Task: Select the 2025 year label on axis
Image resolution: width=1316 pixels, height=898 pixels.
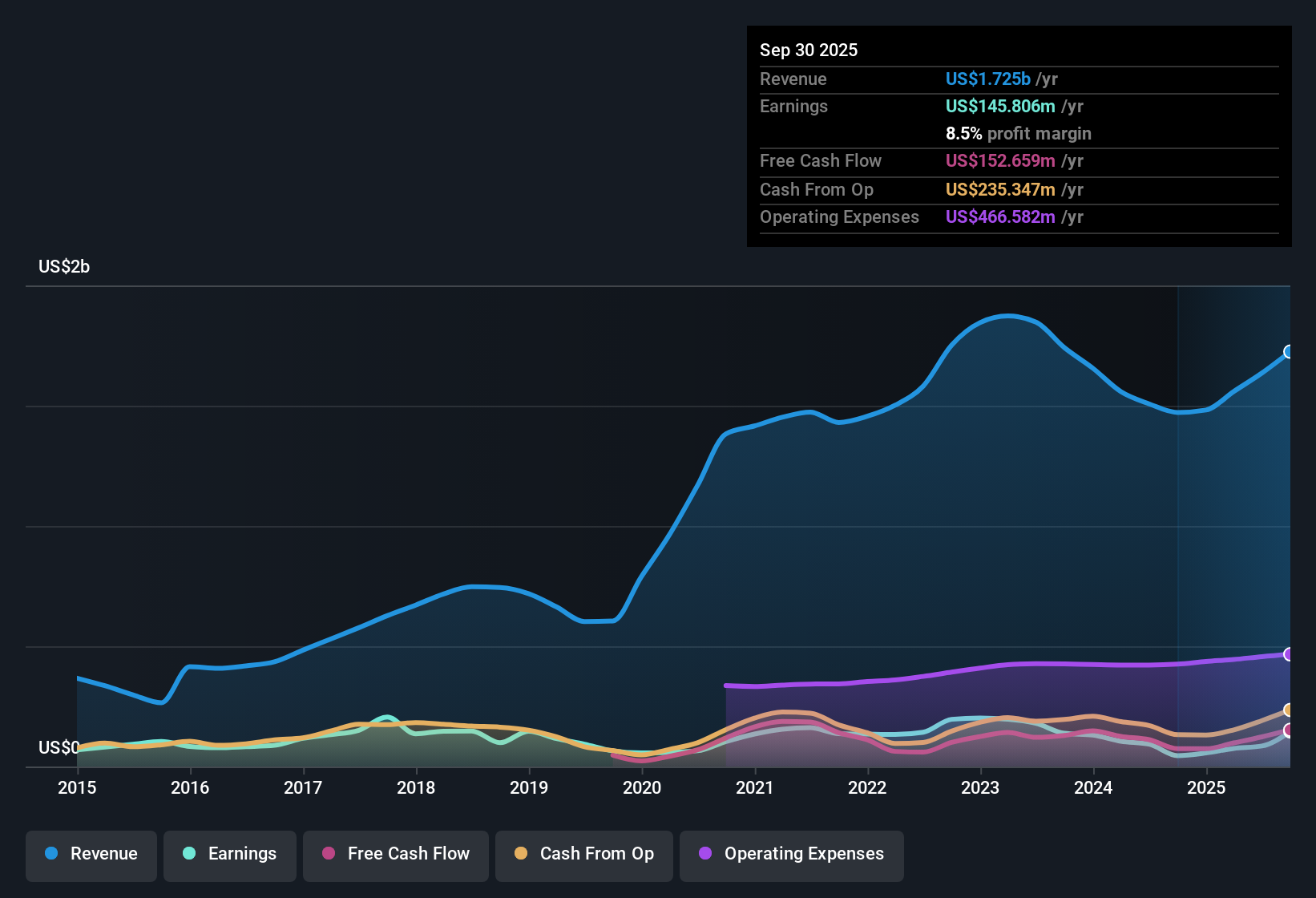Action: tap(1207, 788)
